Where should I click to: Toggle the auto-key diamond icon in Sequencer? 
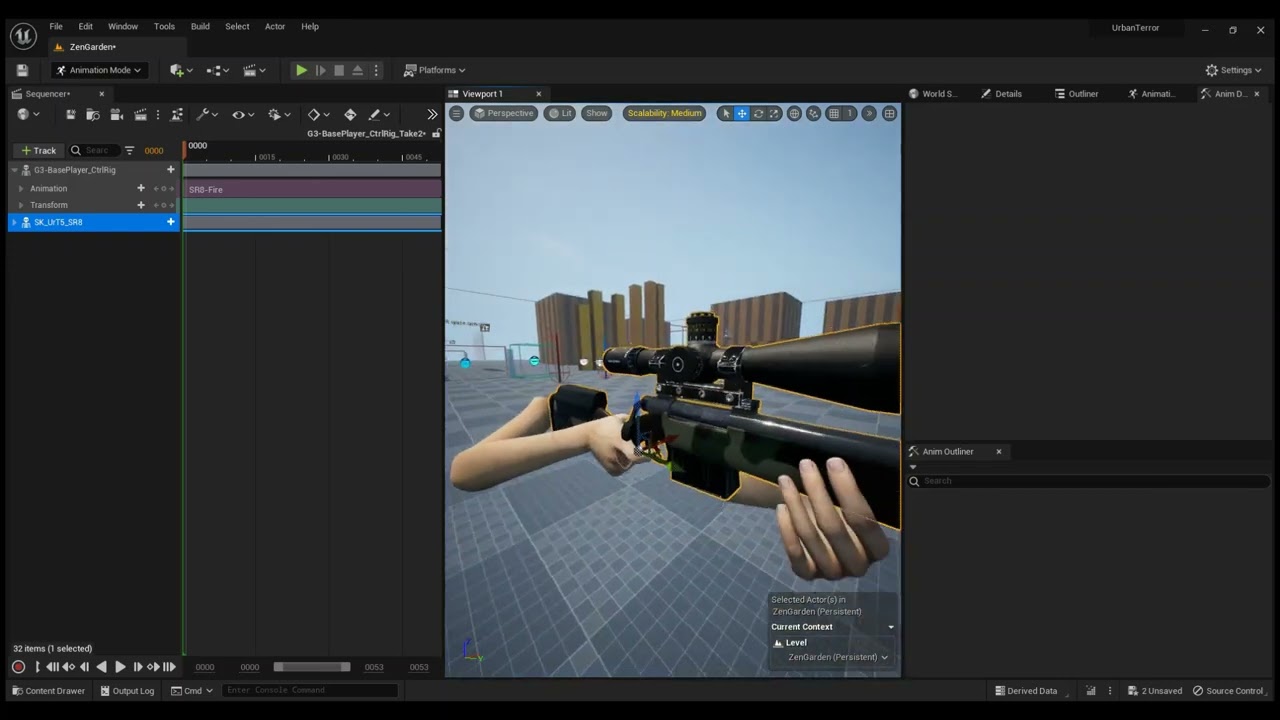350,115
